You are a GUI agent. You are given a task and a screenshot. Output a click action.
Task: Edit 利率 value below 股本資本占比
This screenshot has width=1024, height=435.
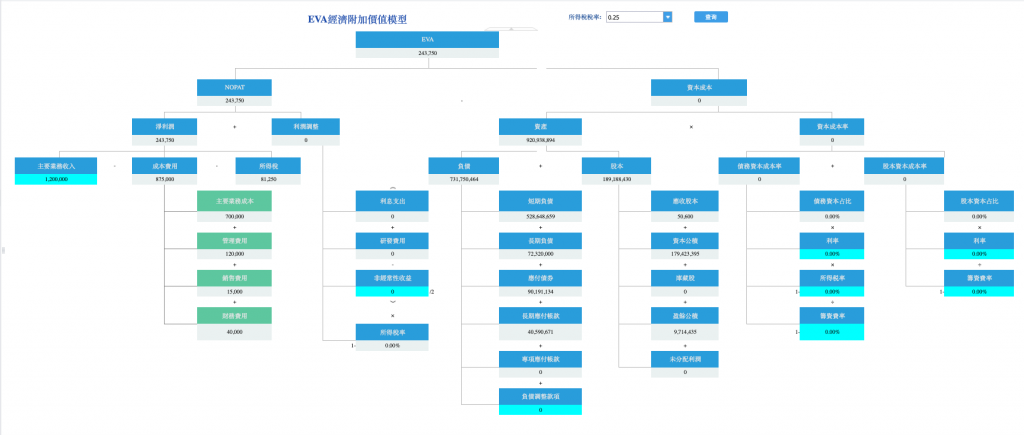[x=977, y=254]
